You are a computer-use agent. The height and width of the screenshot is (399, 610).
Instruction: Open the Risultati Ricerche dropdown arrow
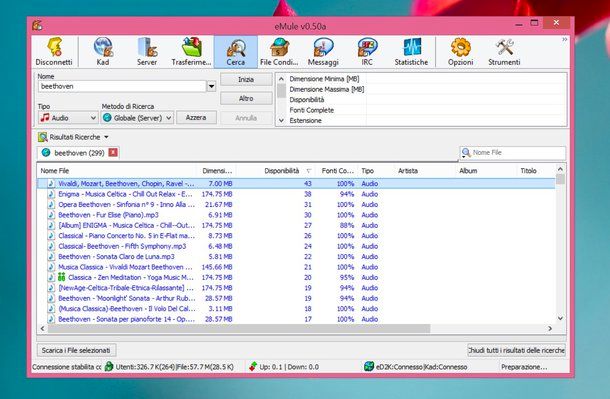pos(106,137)
